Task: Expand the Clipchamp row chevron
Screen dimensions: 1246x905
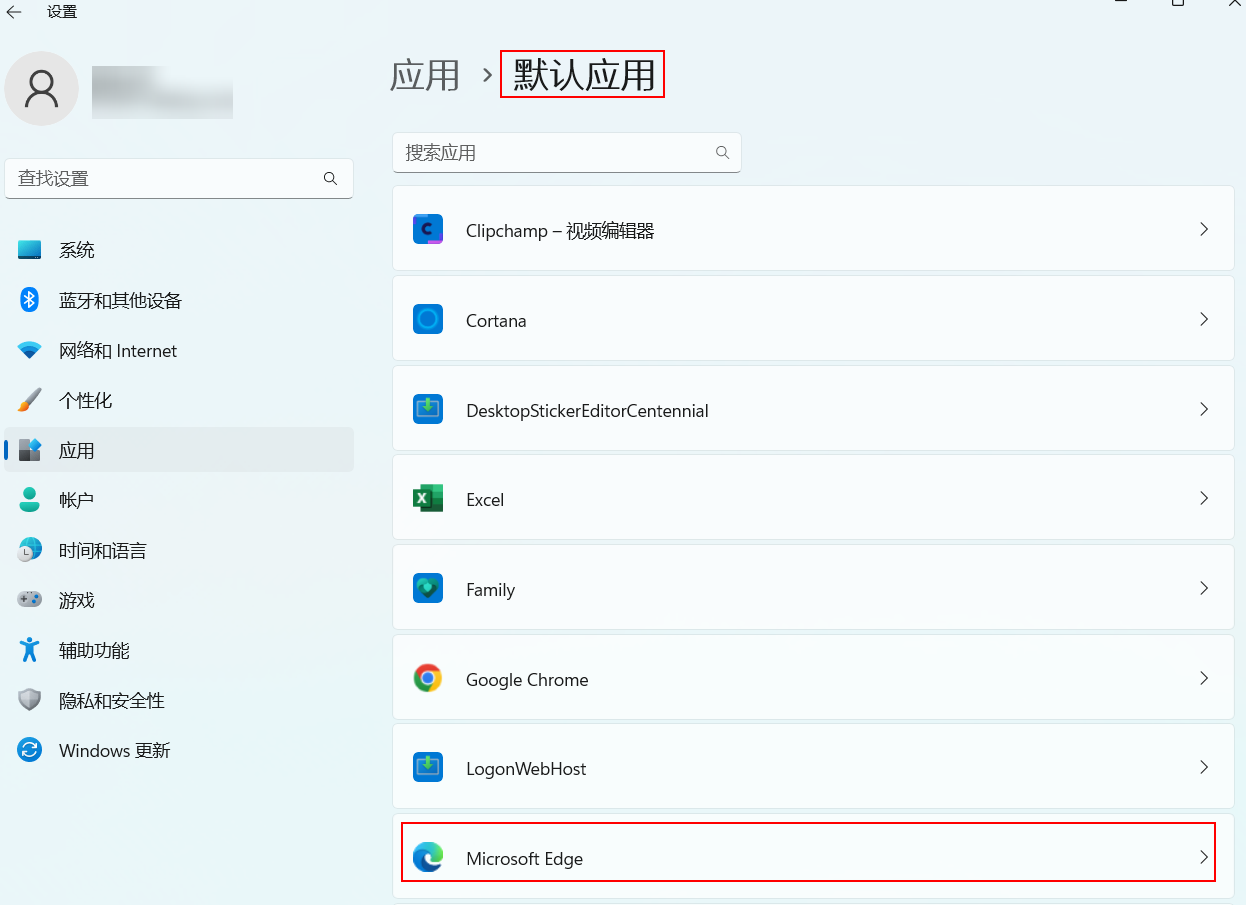Action: 1204,230
